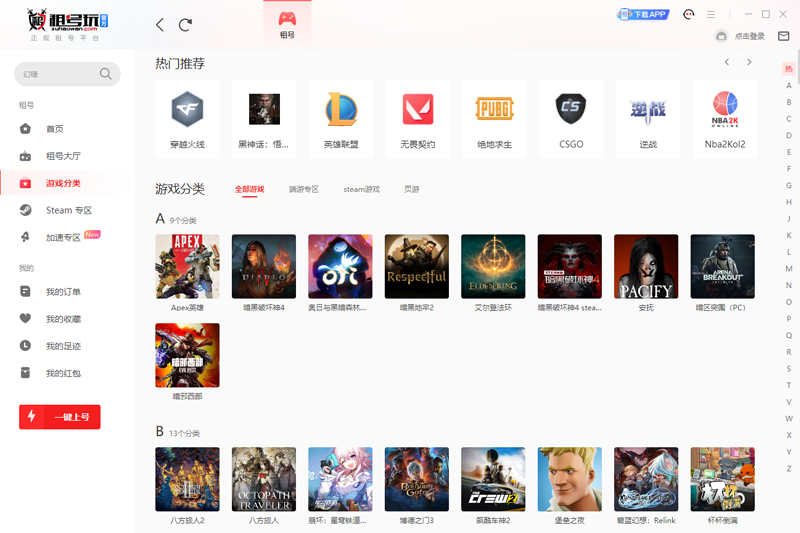Click the 下载APP download banner
The image size is (800, 533).
coord(643,14)
